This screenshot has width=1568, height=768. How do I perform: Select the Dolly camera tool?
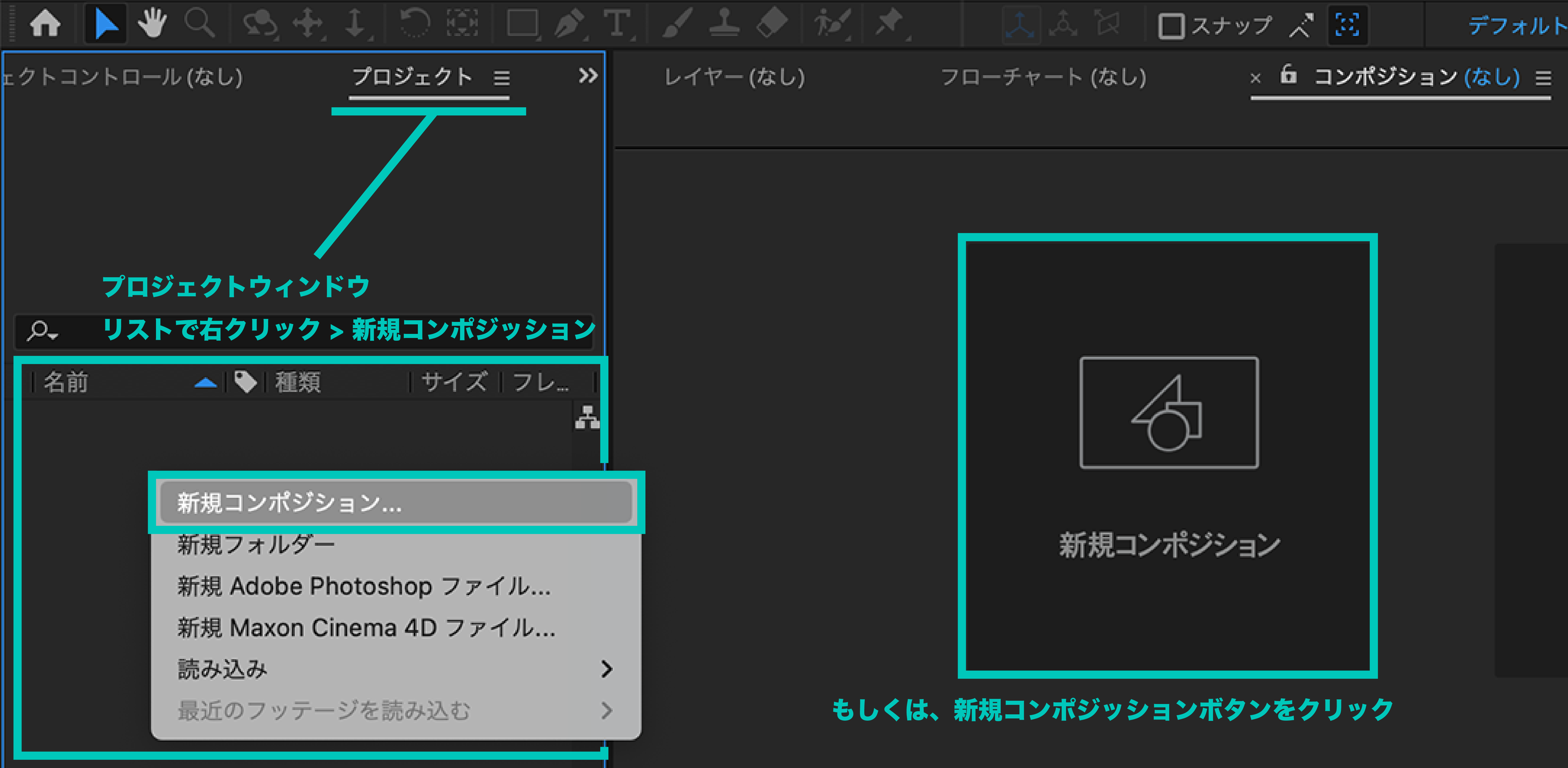click(356, 24)
